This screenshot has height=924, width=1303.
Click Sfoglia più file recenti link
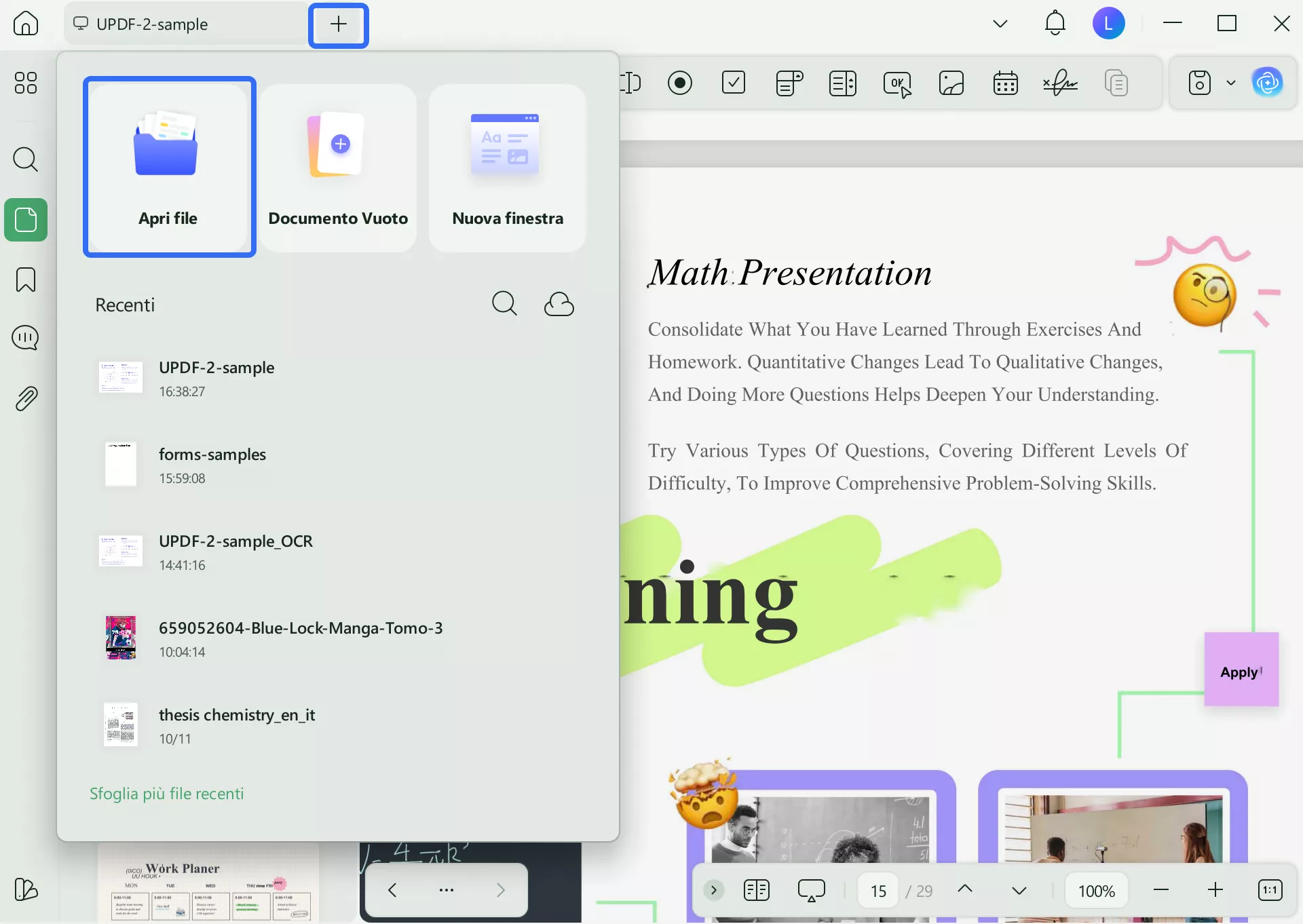coord(166,794)
